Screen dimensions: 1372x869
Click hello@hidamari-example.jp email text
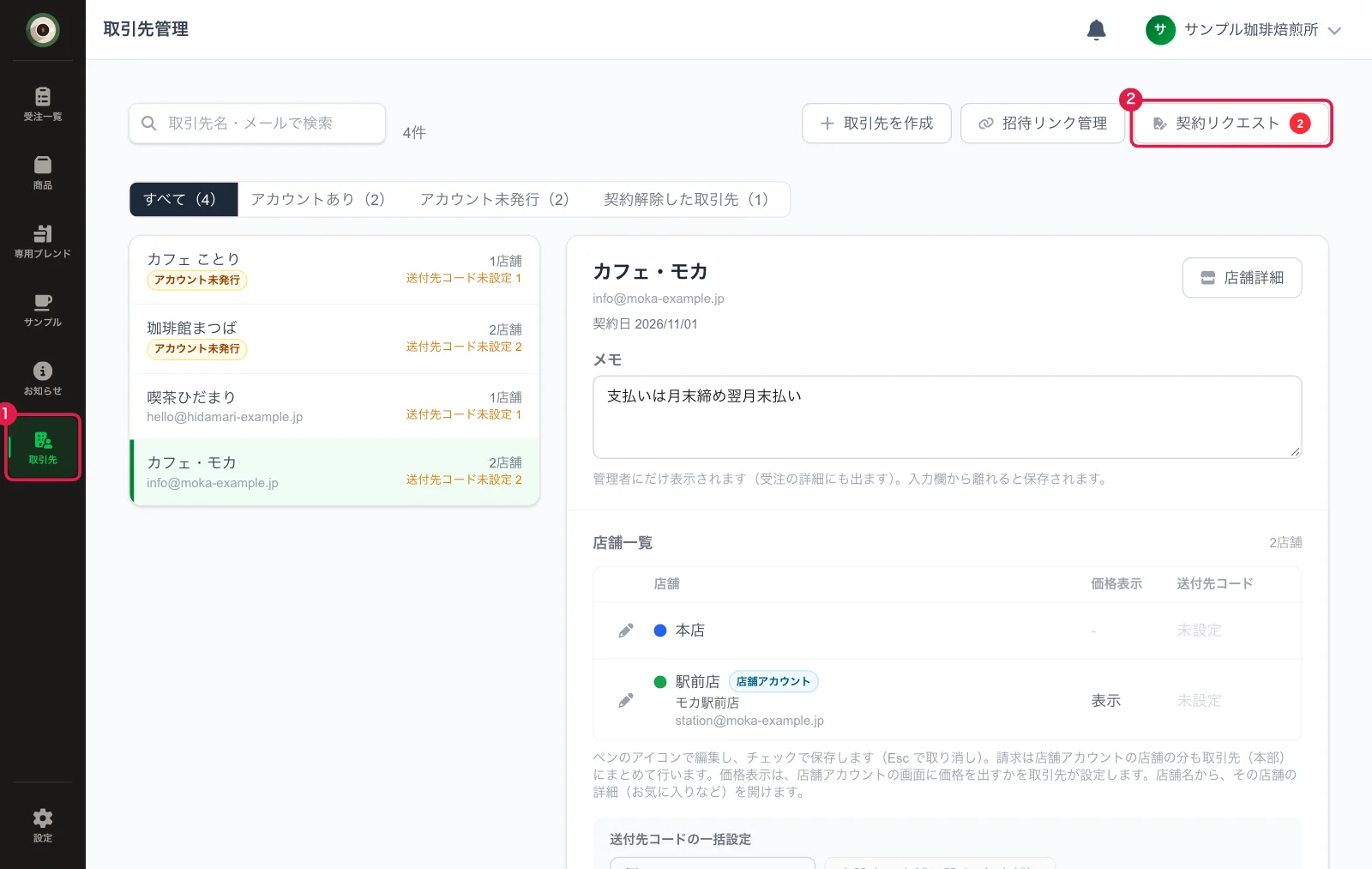225,417
